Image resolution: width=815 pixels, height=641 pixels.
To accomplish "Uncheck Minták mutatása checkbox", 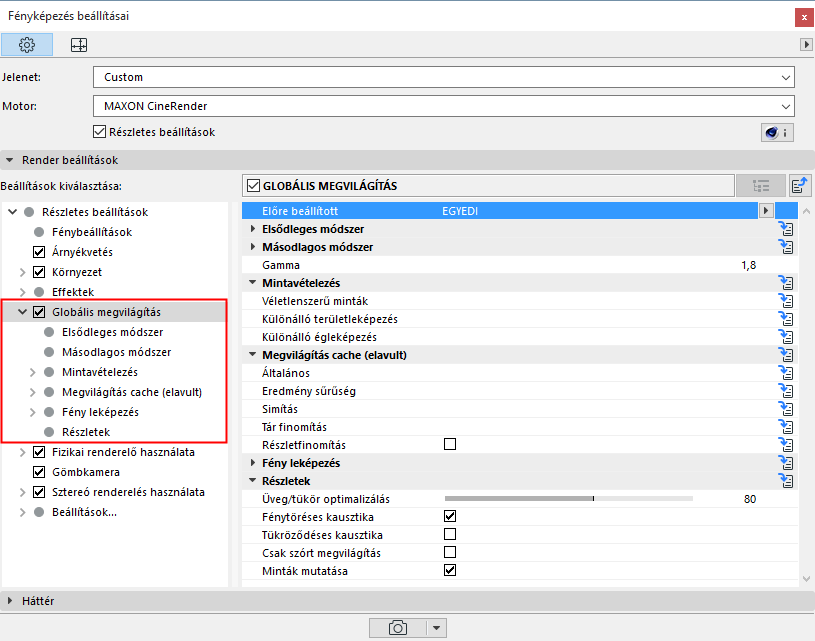I will 450,570.
